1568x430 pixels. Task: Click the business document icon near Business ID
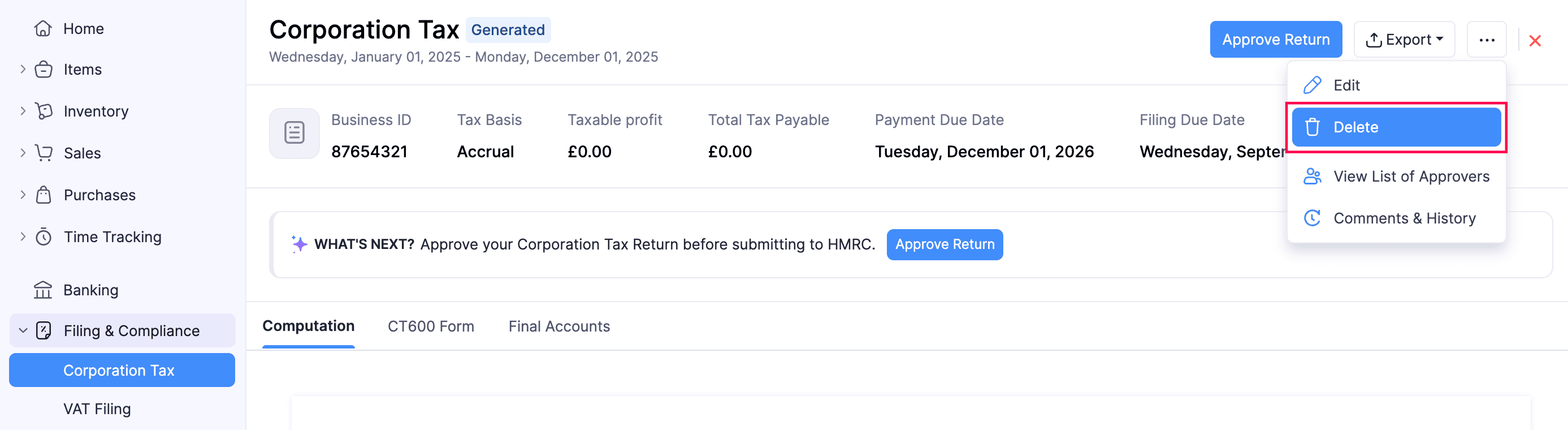point(294,133)
